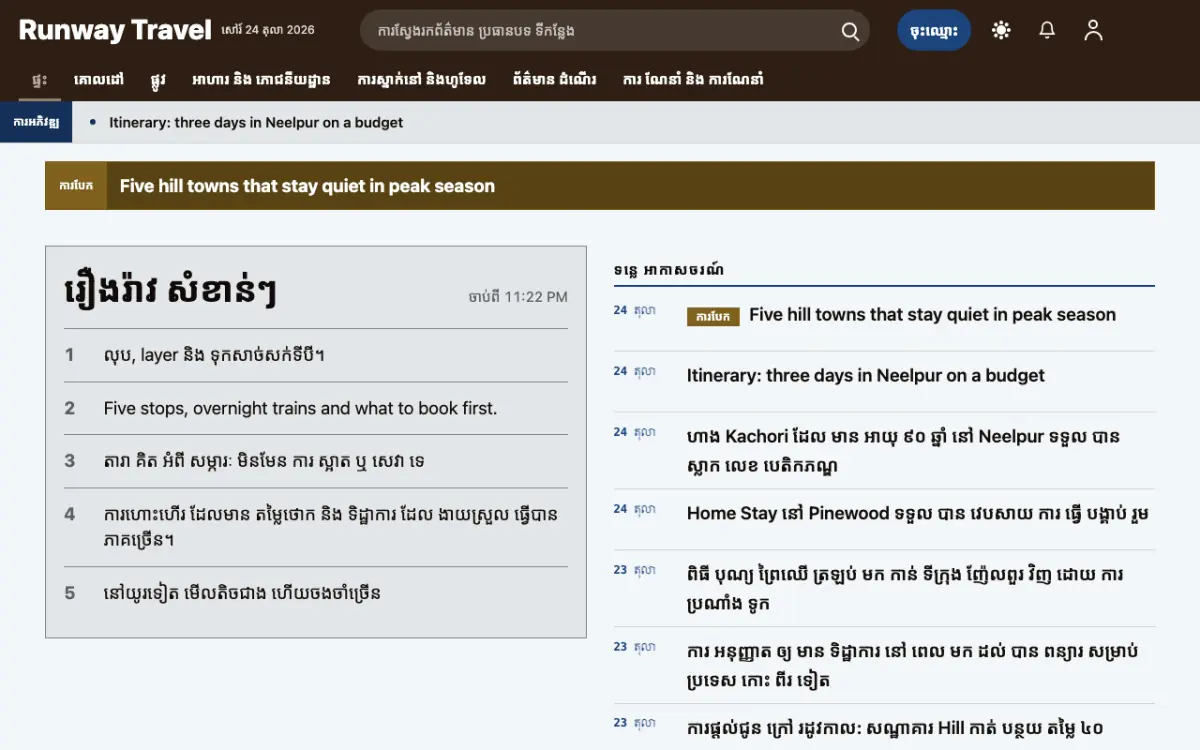Click the header date showing 24 and 2026
The image size is (1200, 750).
267,30
